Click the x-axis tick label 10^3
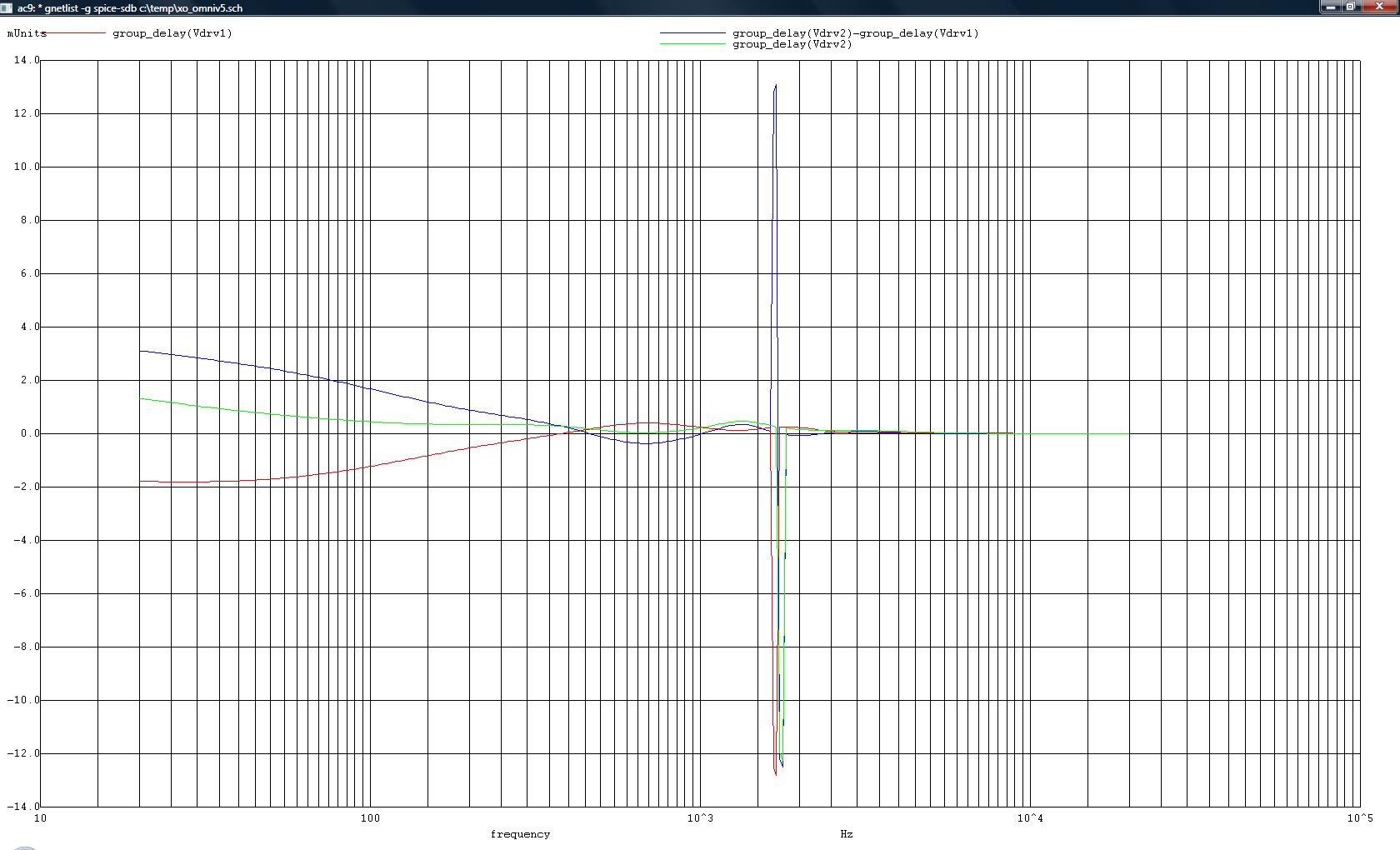The image size is (1400, 850). (700, 818)
